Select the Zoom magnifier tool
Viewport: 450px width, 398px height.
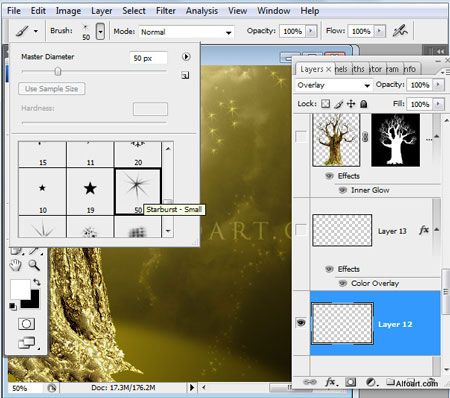coord(34,265)
